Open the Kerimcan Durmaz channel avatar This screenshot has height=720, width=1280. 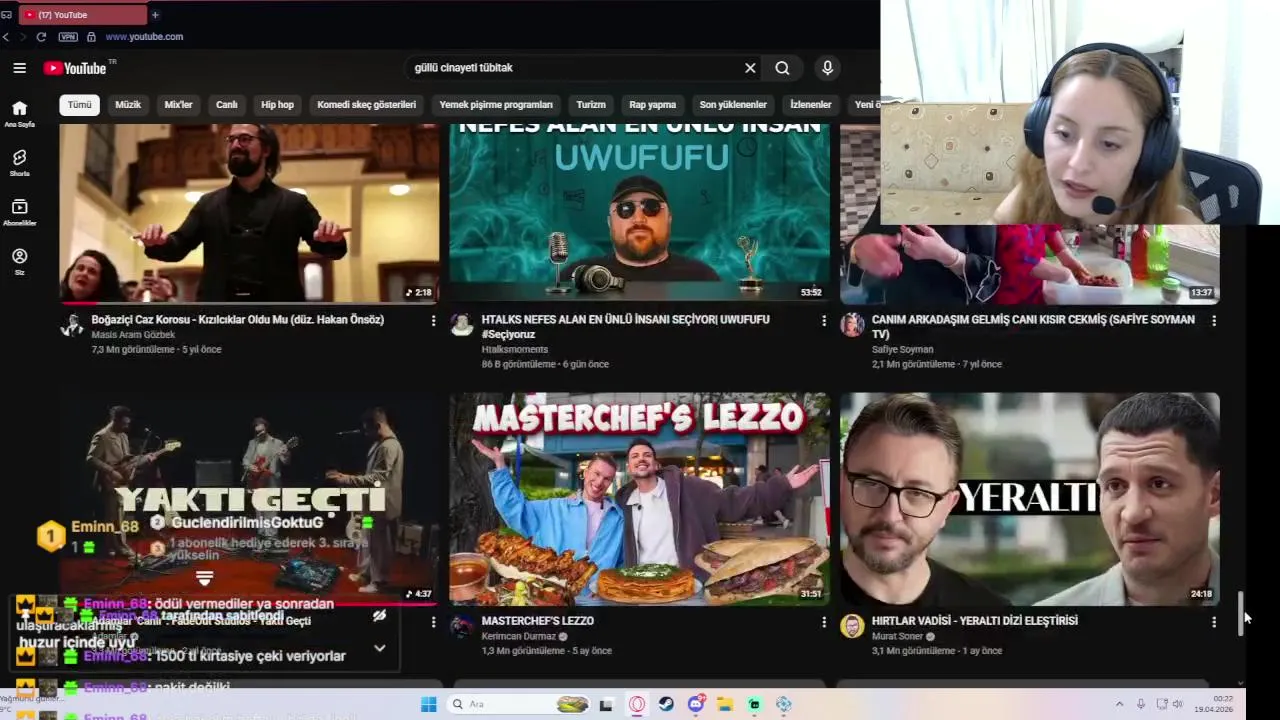point(462,626)
